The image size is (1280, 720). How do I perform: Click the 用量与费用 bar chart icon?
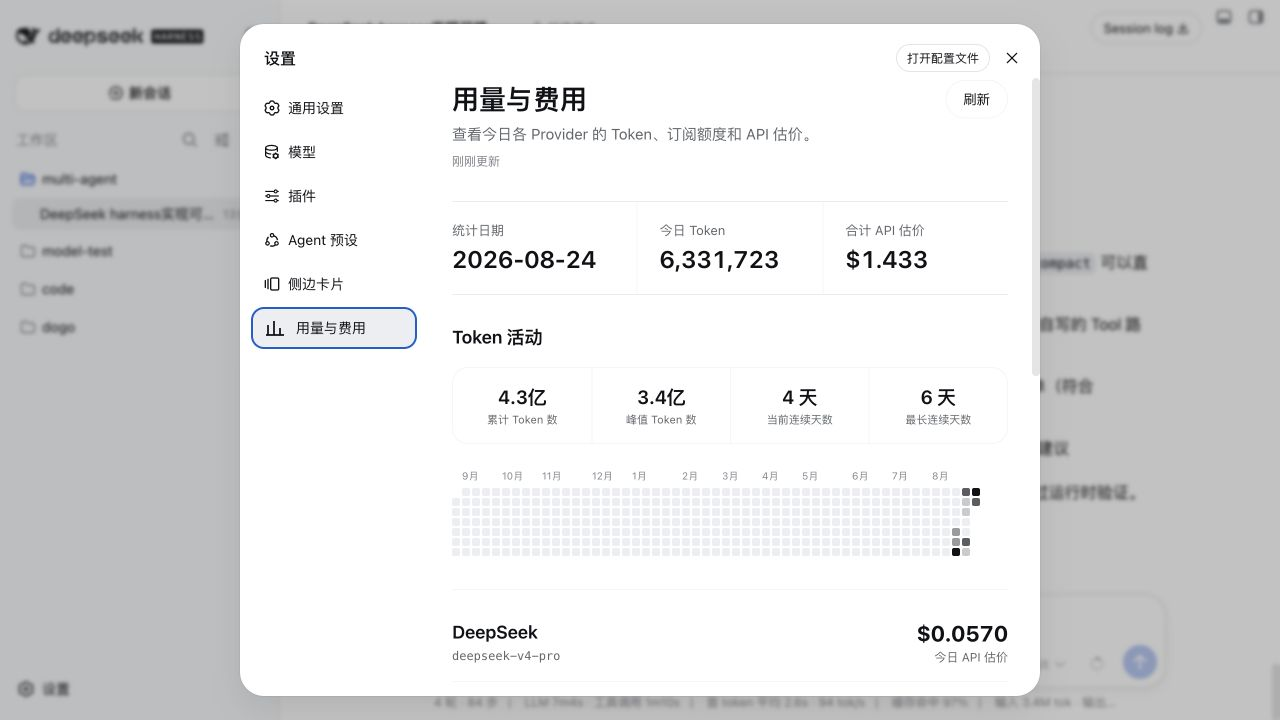(x=275, y=328)
